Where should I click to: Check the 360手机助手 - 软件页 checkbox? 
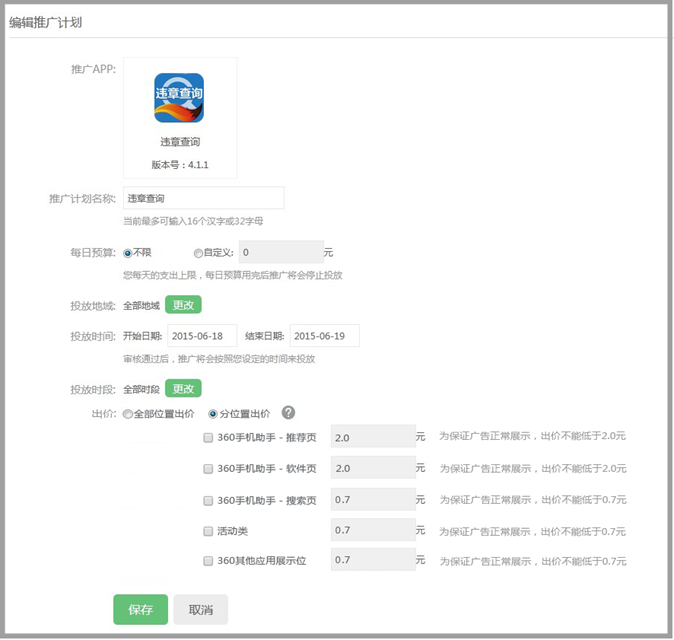208,469
